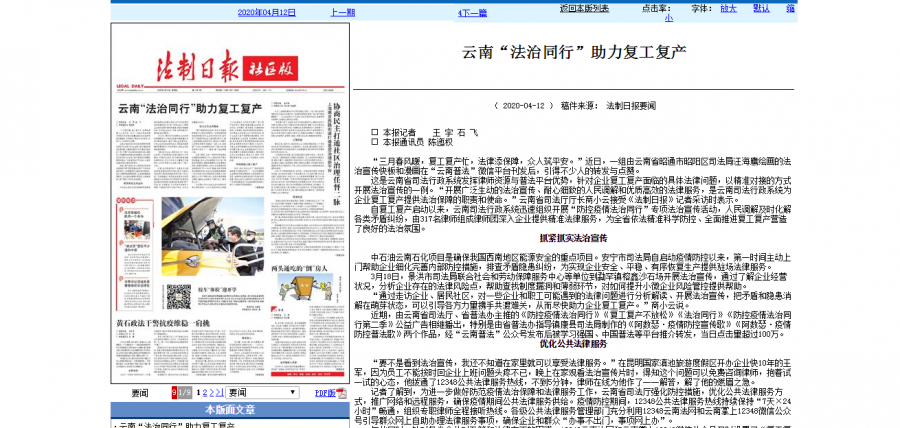Return to section list 返回本版列表
The width and height of the screenshot is (900, 428).
click(584, 9)
